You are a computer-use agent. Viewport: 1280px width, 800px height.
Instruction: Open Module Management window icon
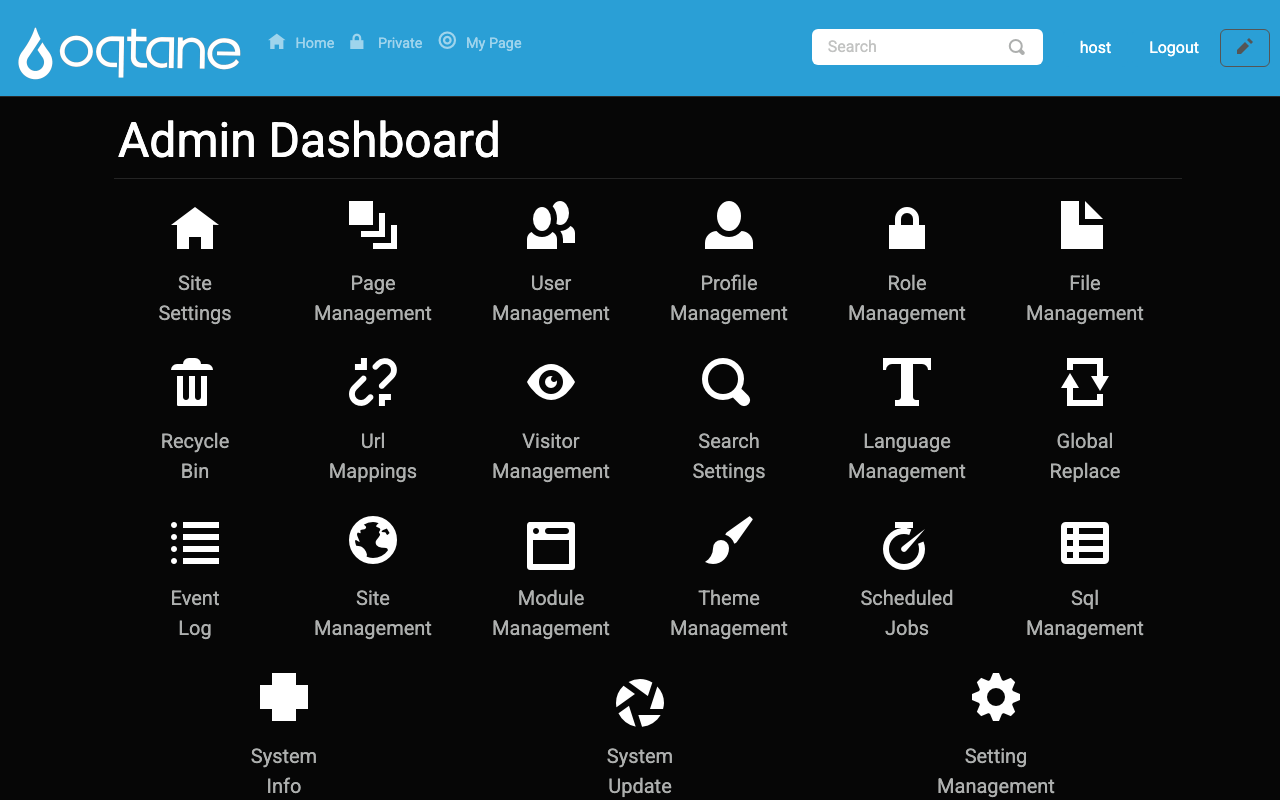point(551,546)
